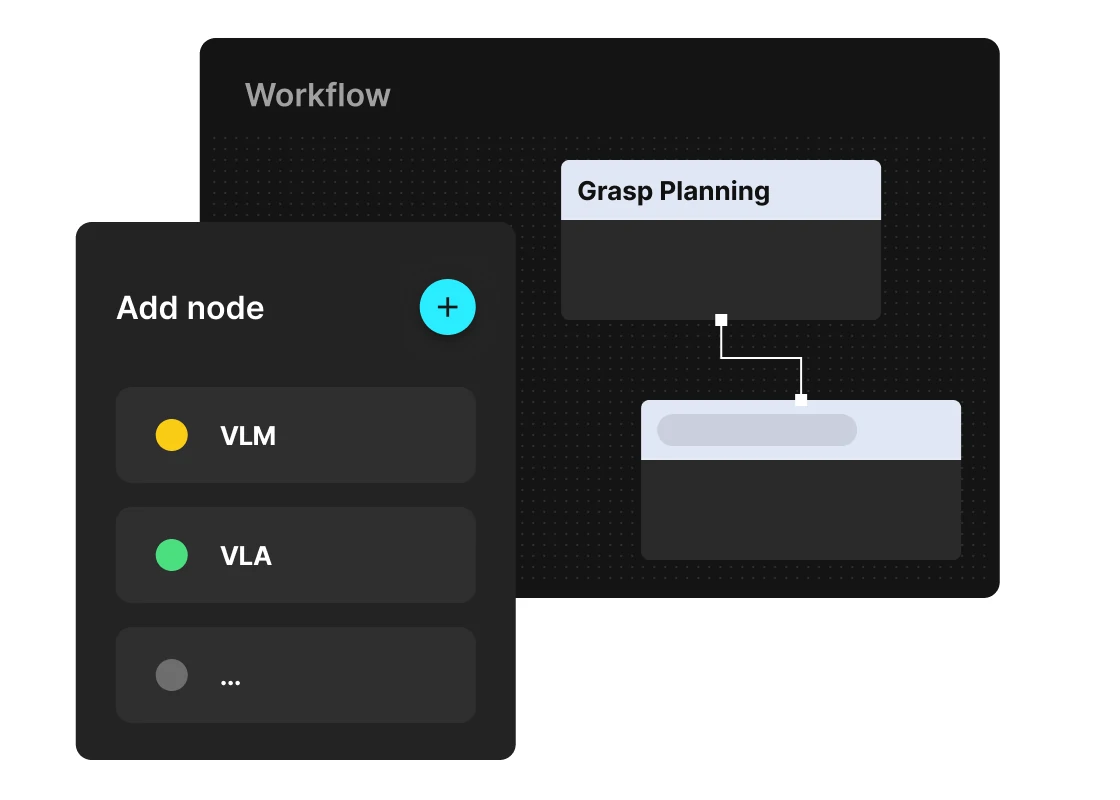This screenshot has width=1120, height=800.
Task: Click the Grasp Planning node body
Action: pos(720,268)
